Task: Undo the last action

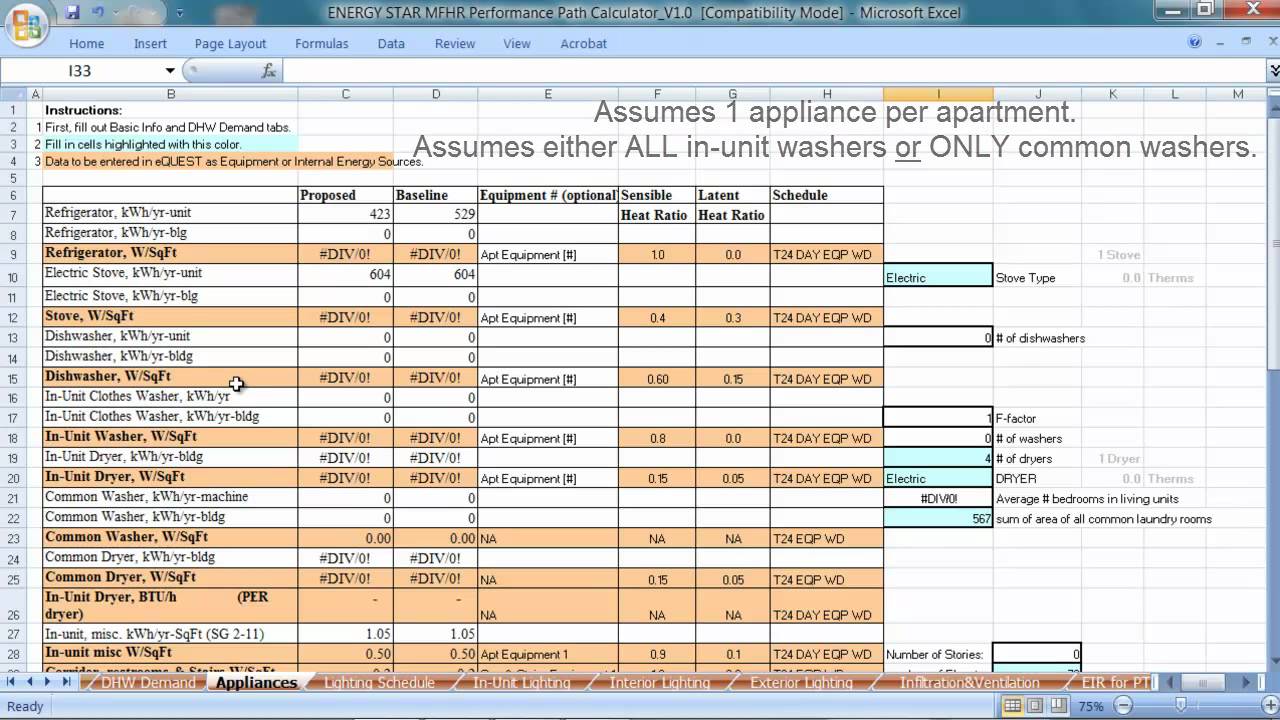Action: pos(98,13)
